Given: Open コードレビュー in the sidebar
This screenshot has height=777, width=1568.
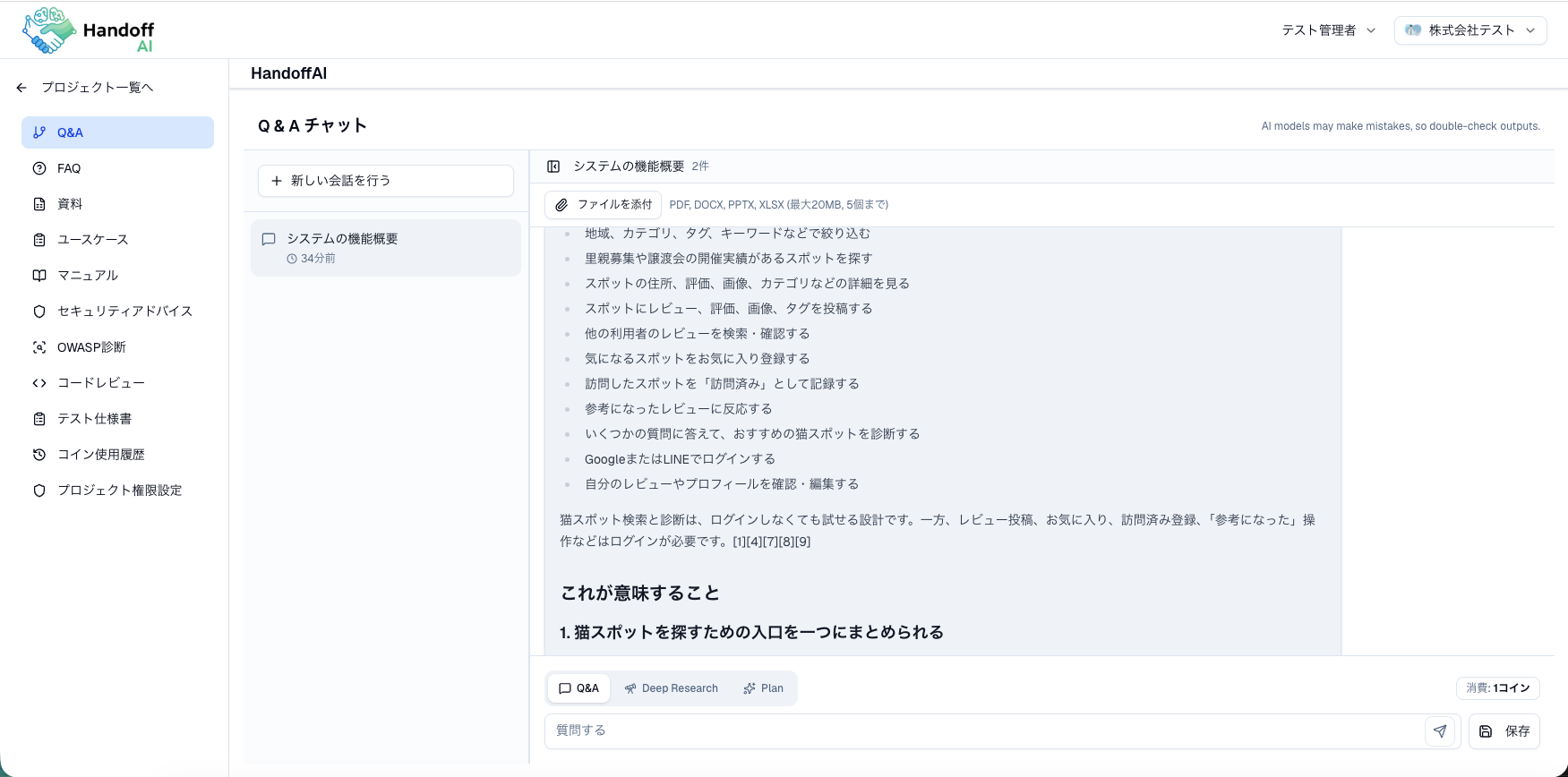Looking at the screenshot, I should (117, 383).
